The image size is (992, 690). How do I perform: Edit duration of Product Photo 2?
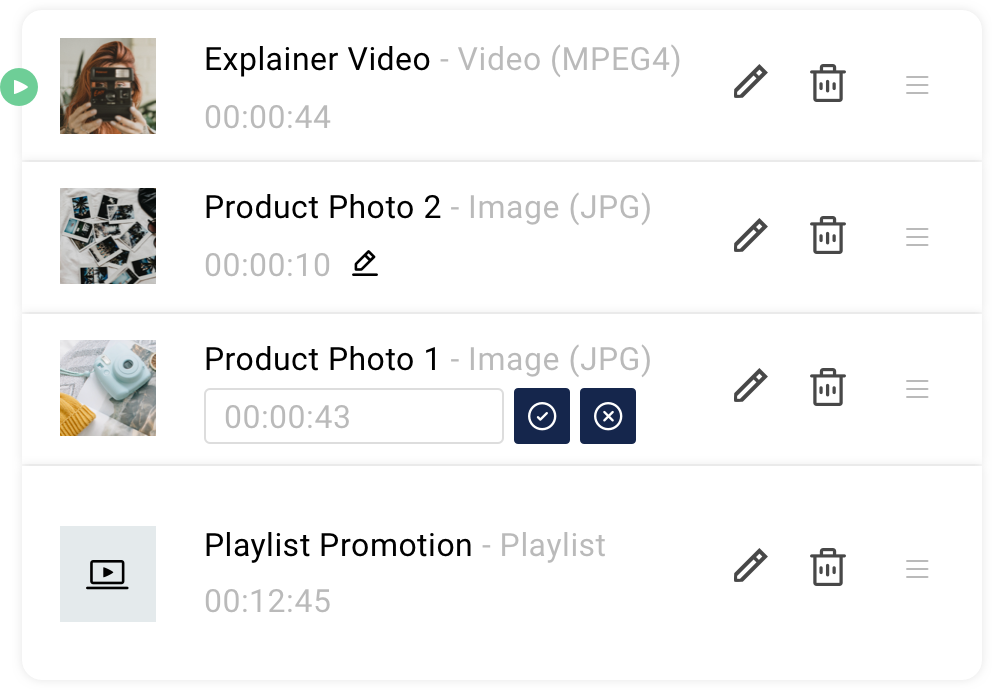365,264
